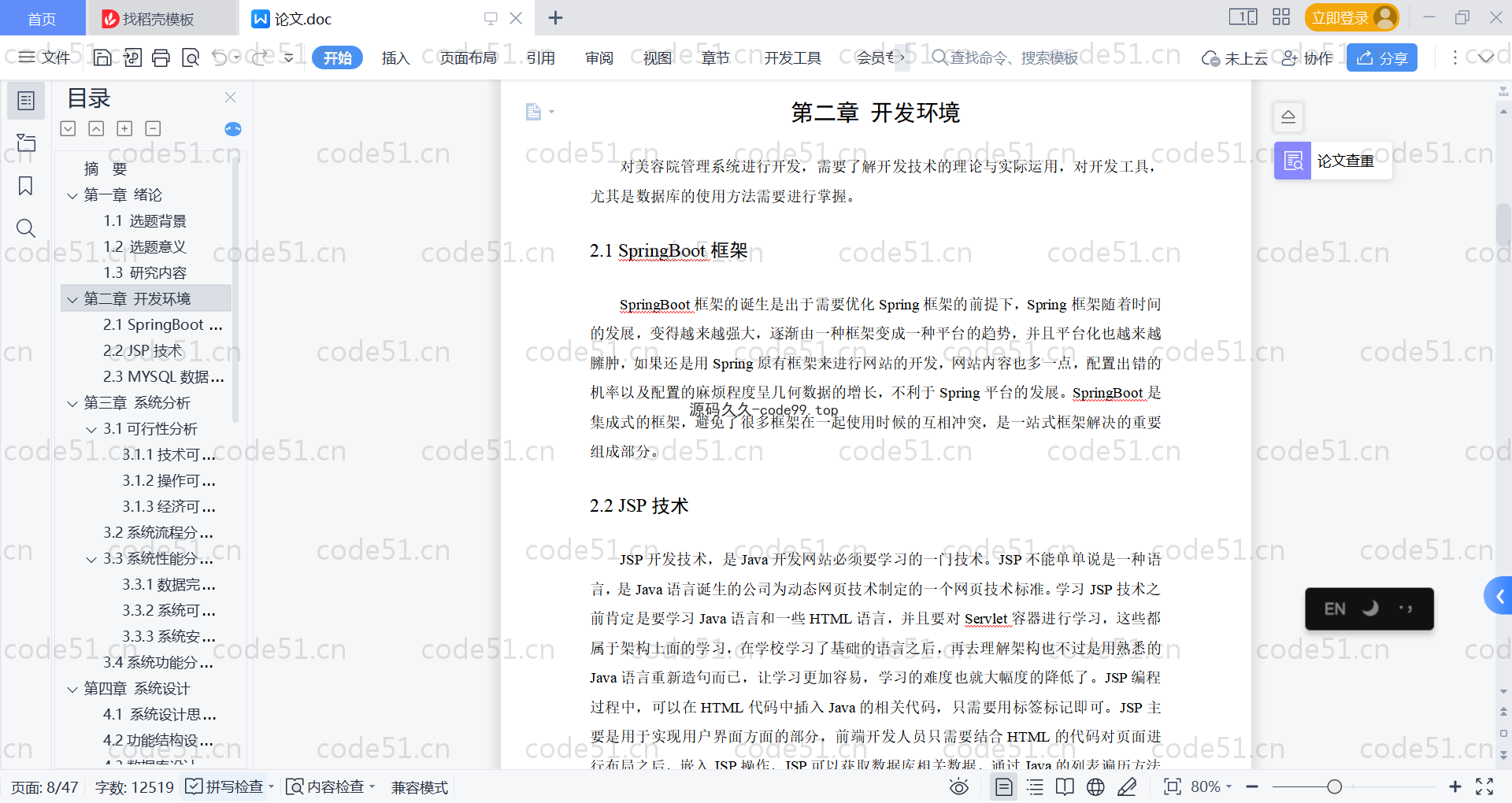Image resolution: width=1512 pixels, height=803 pixels.
Task: Open the 开始 ribbon tab
Action: pos(337,57)
